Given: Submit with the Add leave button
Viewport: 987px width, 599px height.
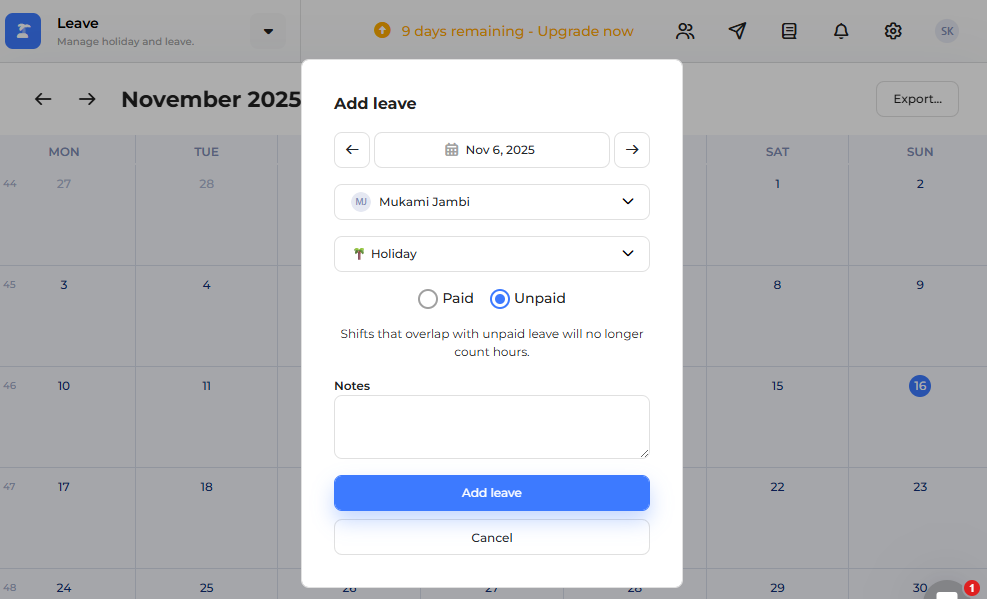Looking at the screenshot, I should [x=491, y=492].
